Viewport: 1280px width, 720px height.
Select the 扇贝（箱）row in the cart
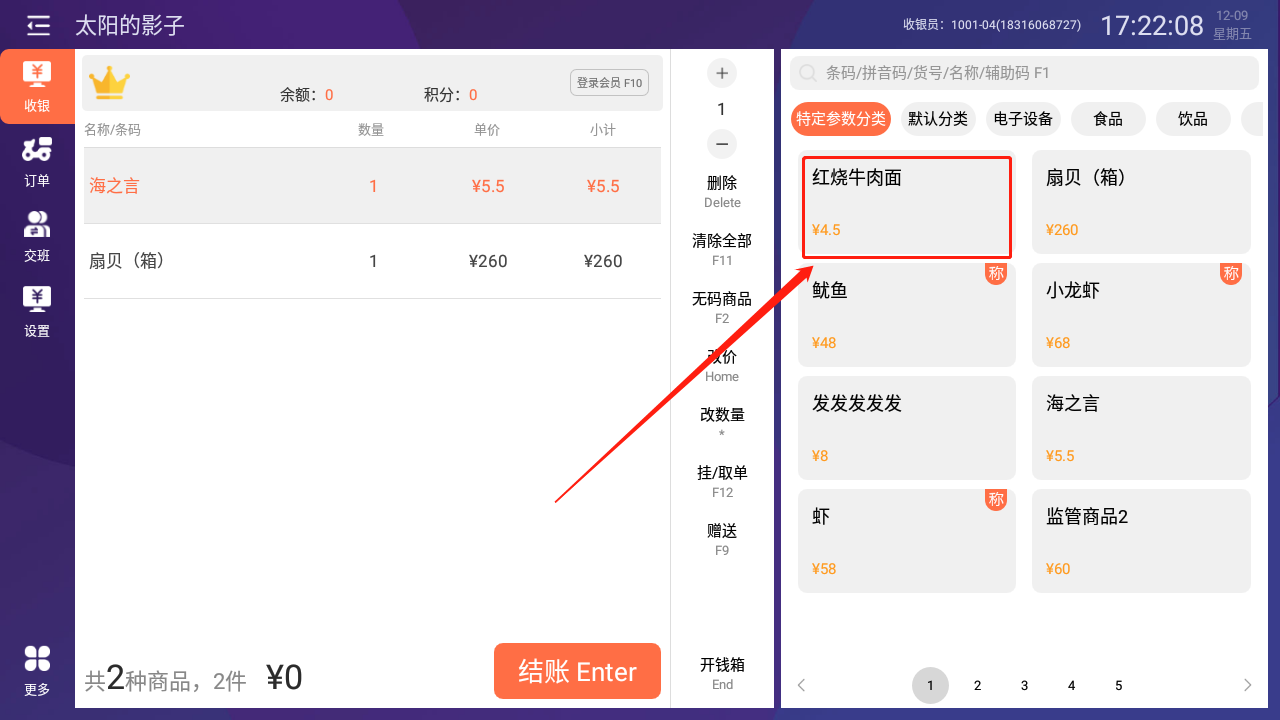pyautogui.click(x=372, y=261)
